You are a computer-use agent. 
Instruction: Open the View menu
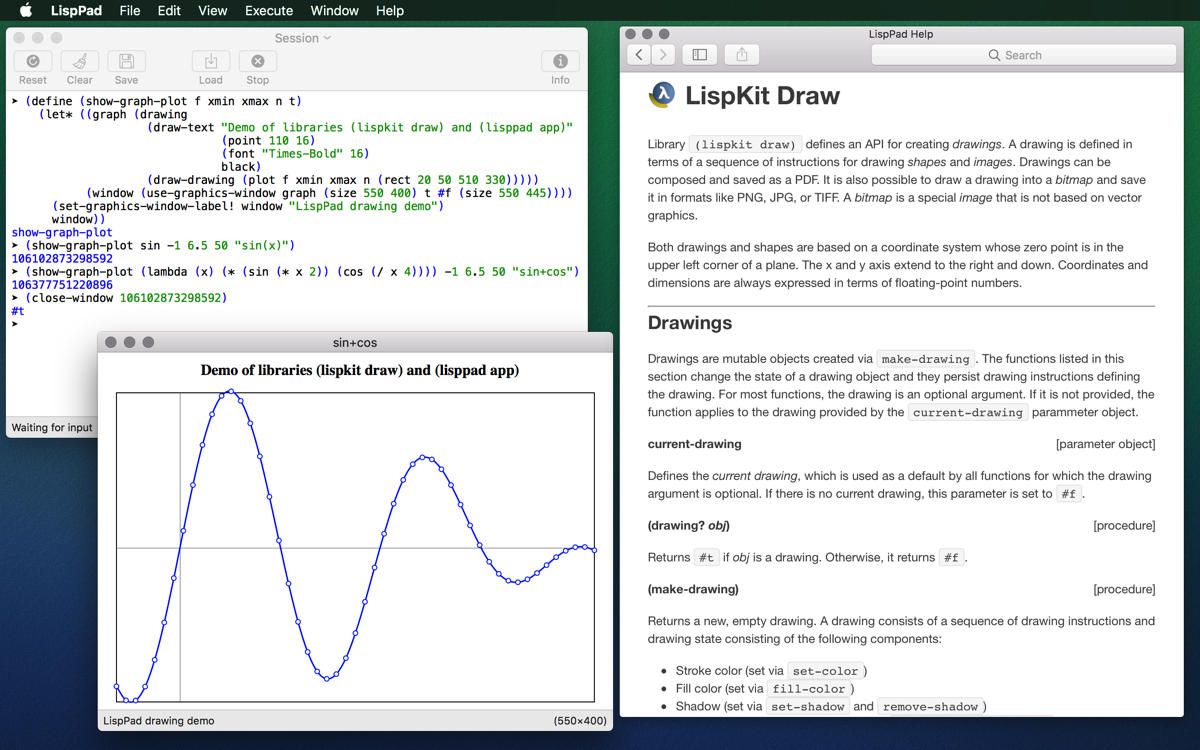[x=213, y=11]
